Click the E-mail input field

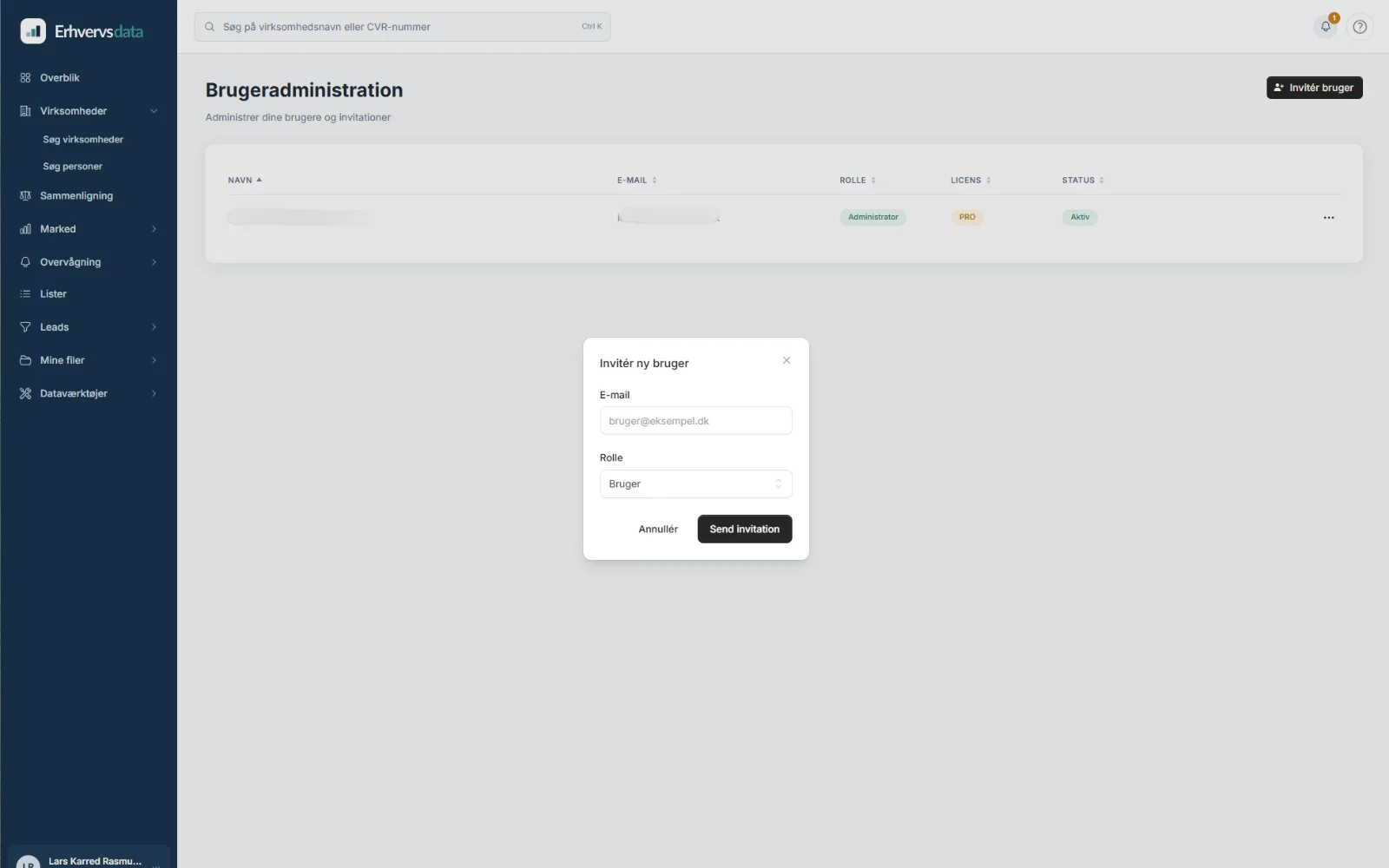coord(695,421)
